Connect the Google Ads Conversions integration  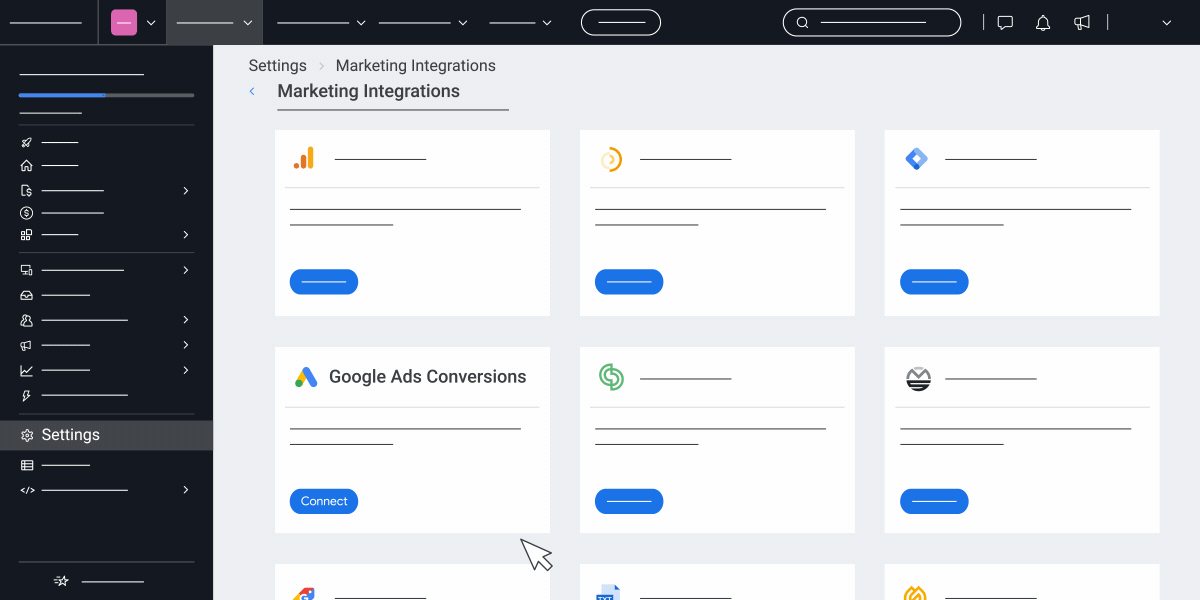[323, 501]
